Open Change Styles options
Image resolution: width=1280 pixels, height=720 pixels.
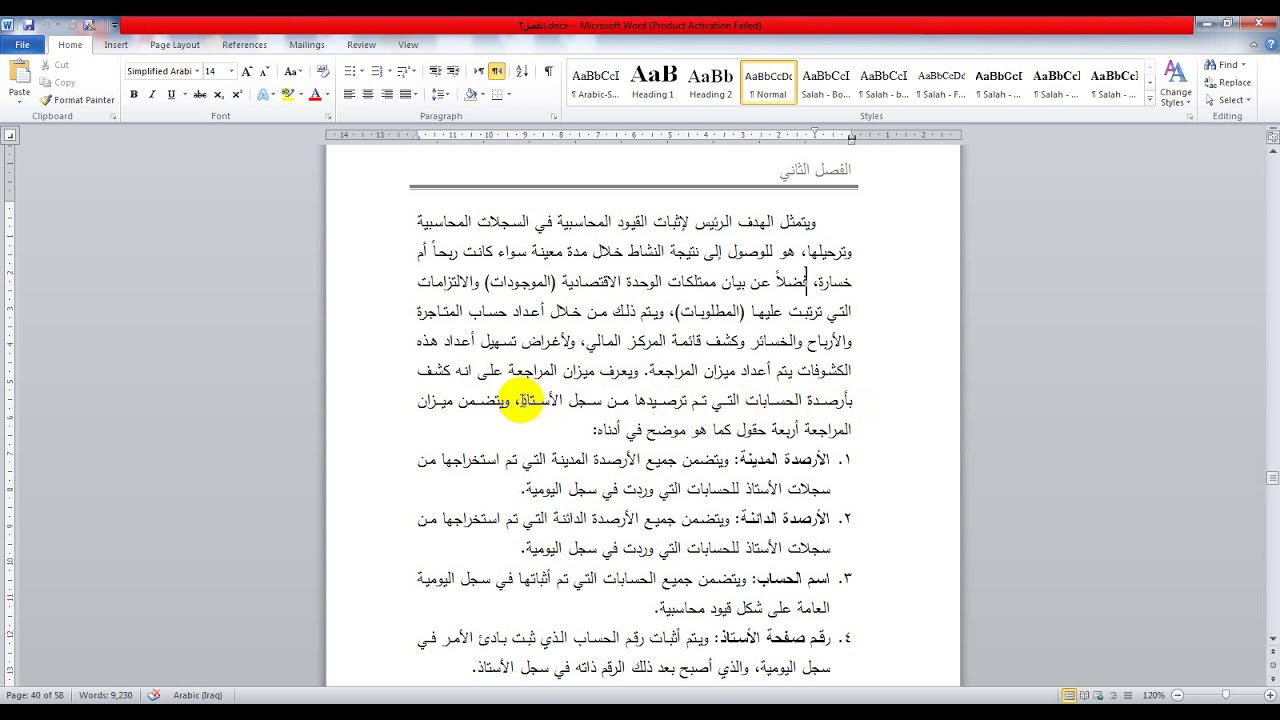[x=1175, y=84]
